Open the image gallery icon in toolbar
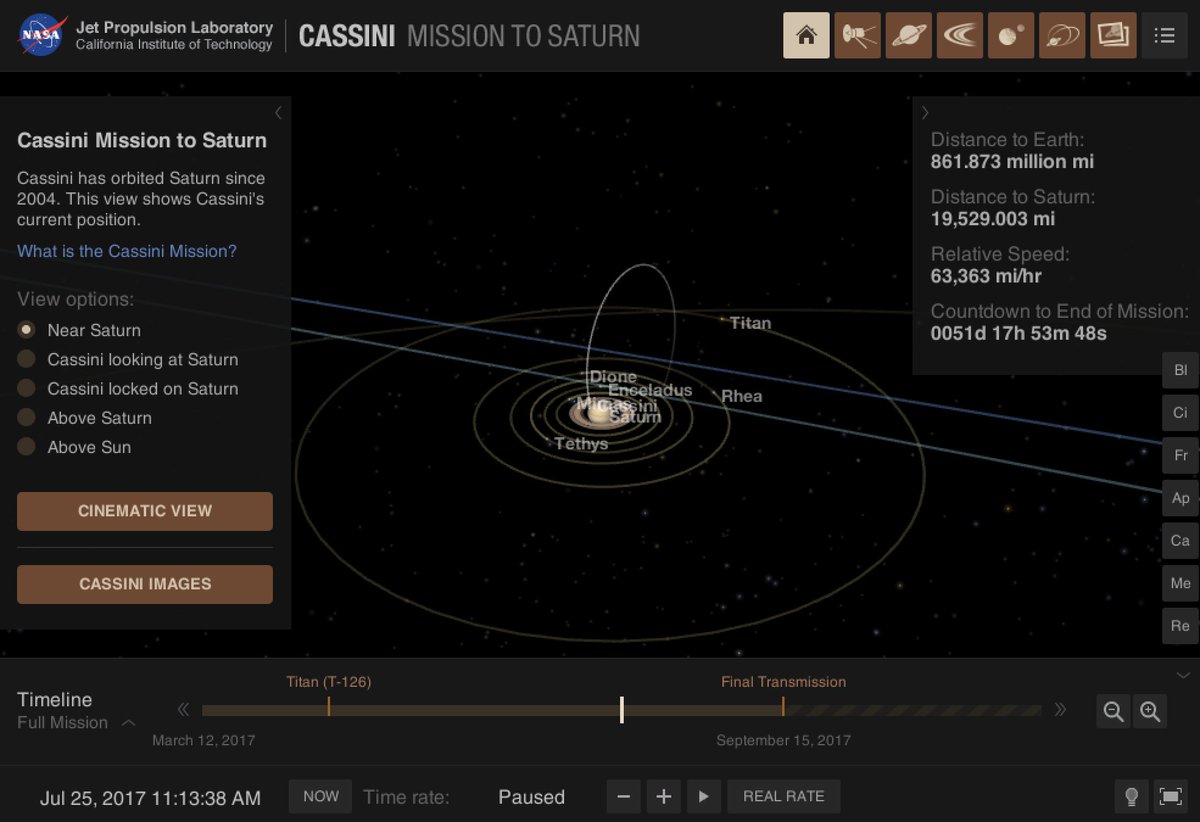The height and width of the screenshot is (822, 1200). pyautogui.click(x=1113, y=36)
